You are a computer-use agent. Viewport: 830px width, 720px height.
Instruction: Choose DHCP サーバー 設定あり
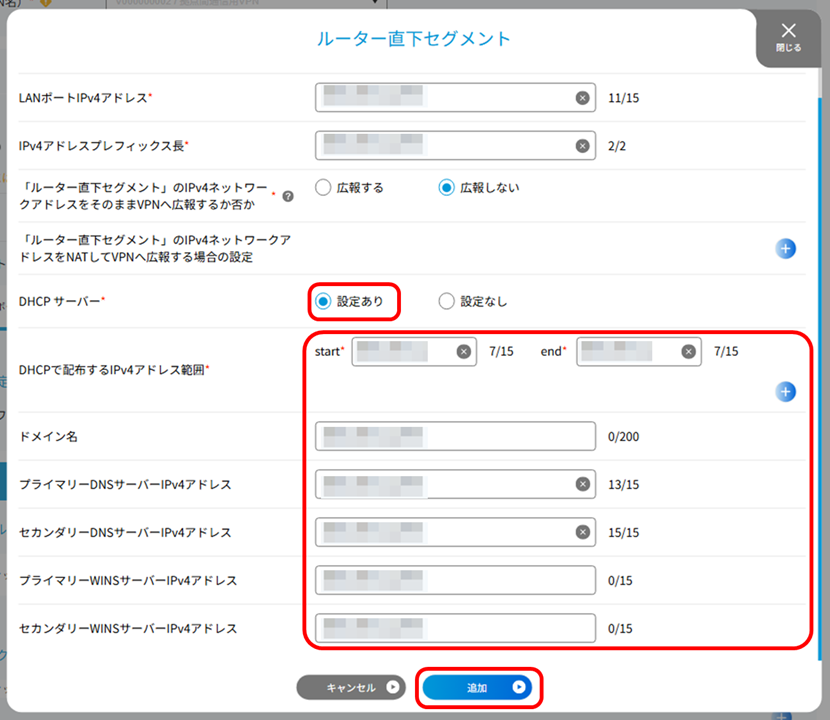349,301
